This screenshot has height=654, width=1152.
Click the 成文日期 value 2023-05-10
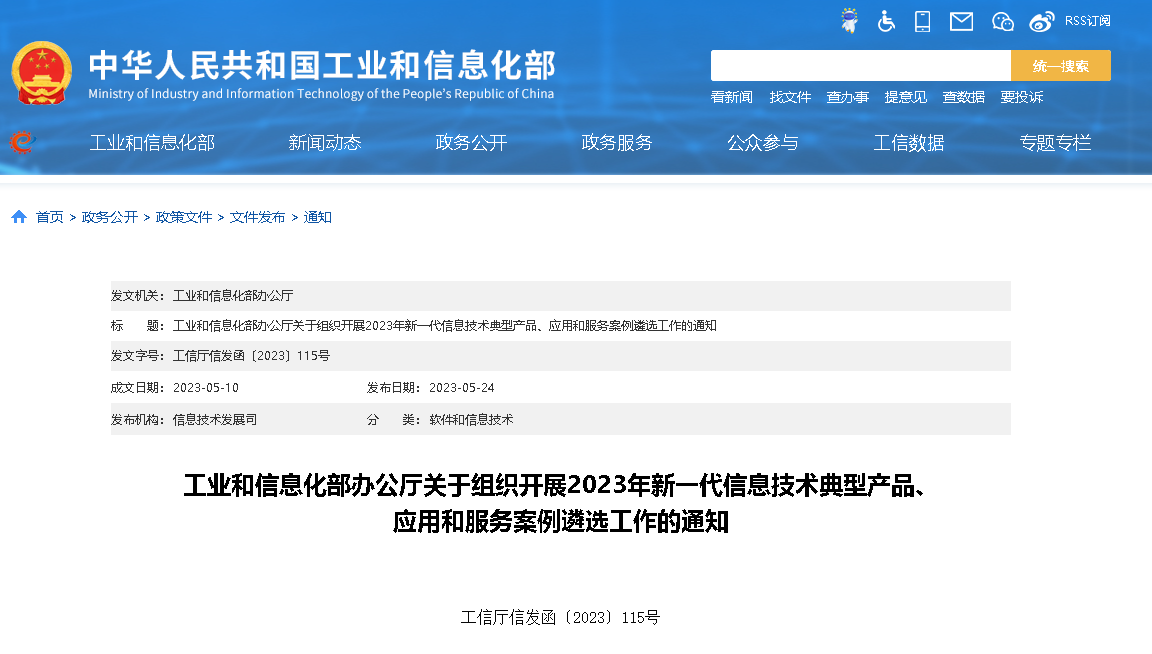click(x=206, y=387)
